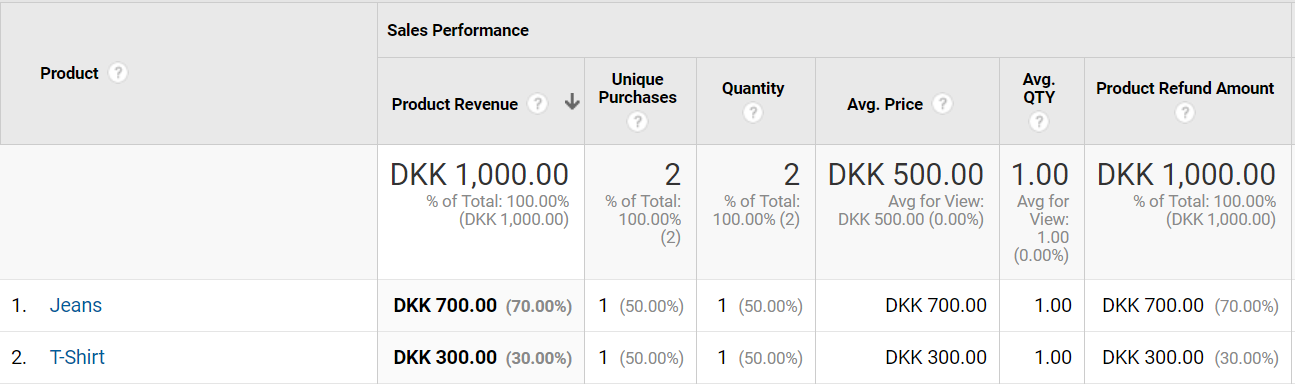Click the Sales Performance group header
Viewport: 1295px width, 386px height.
coord(458,30)
